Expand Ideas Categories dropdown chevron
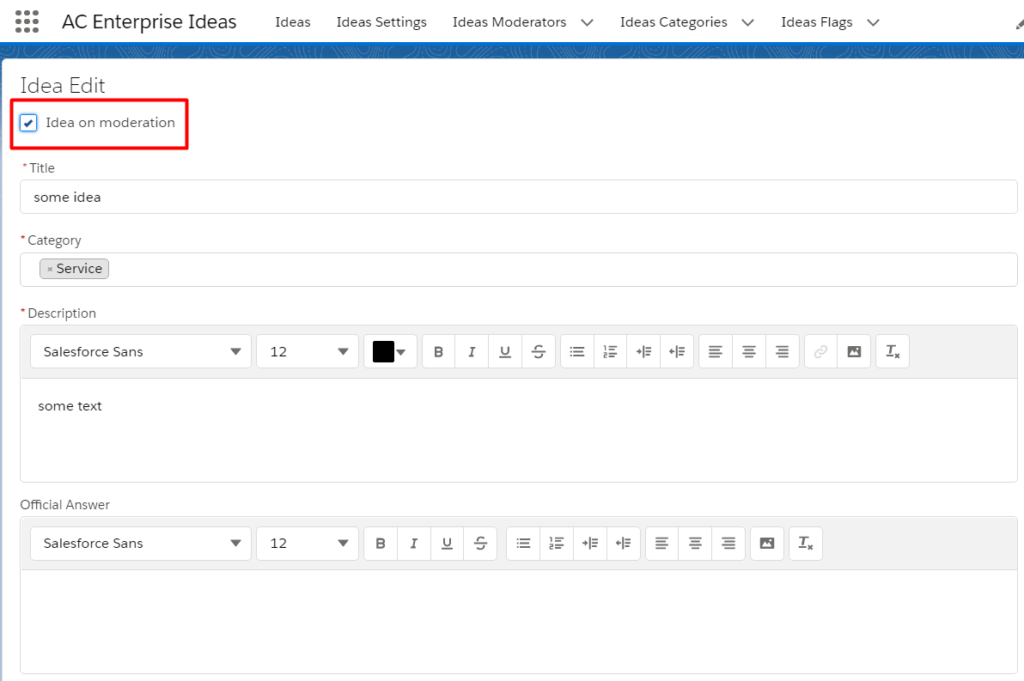The image size is (1024, 681). (748, 22)
